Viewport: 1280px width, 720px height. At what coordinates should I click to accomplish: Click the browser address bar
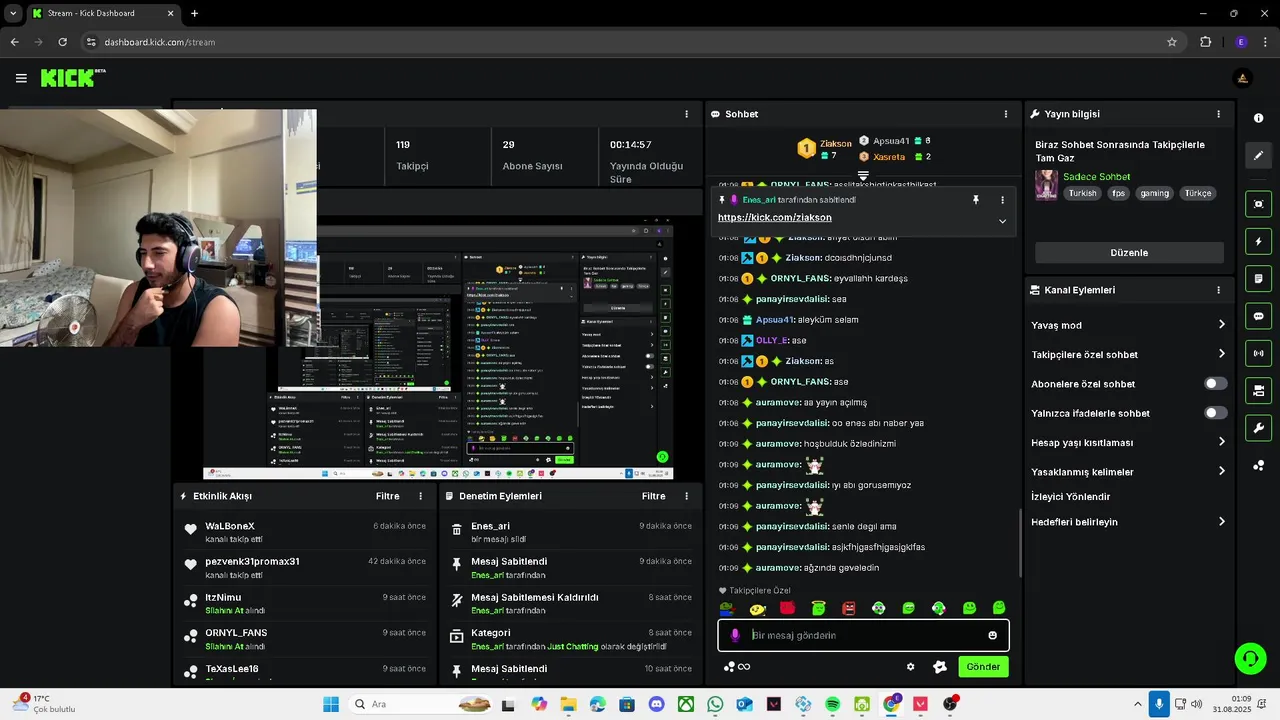(620, 42)
